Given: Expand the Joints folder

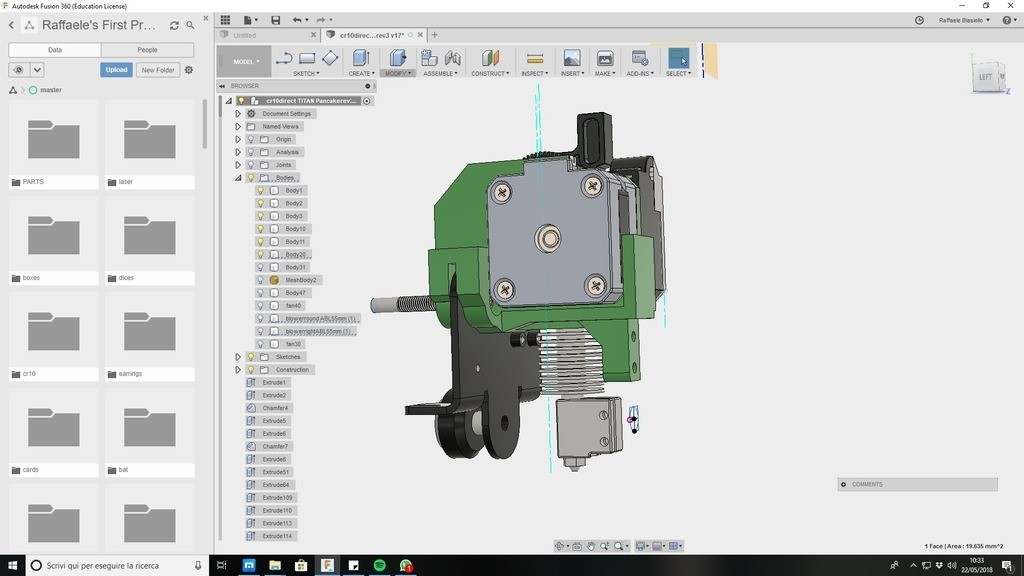Looking at the screenshot, I should coord(238,165).
